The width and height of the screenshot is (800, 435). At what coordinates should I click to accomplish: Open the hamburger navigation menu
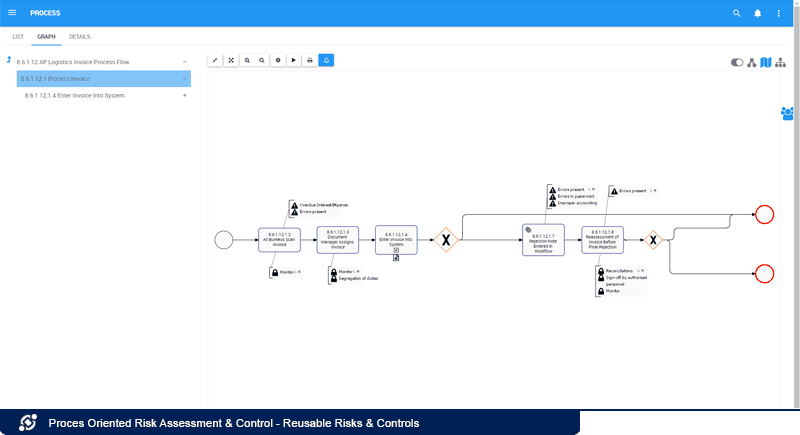click(x=12, y=13)
